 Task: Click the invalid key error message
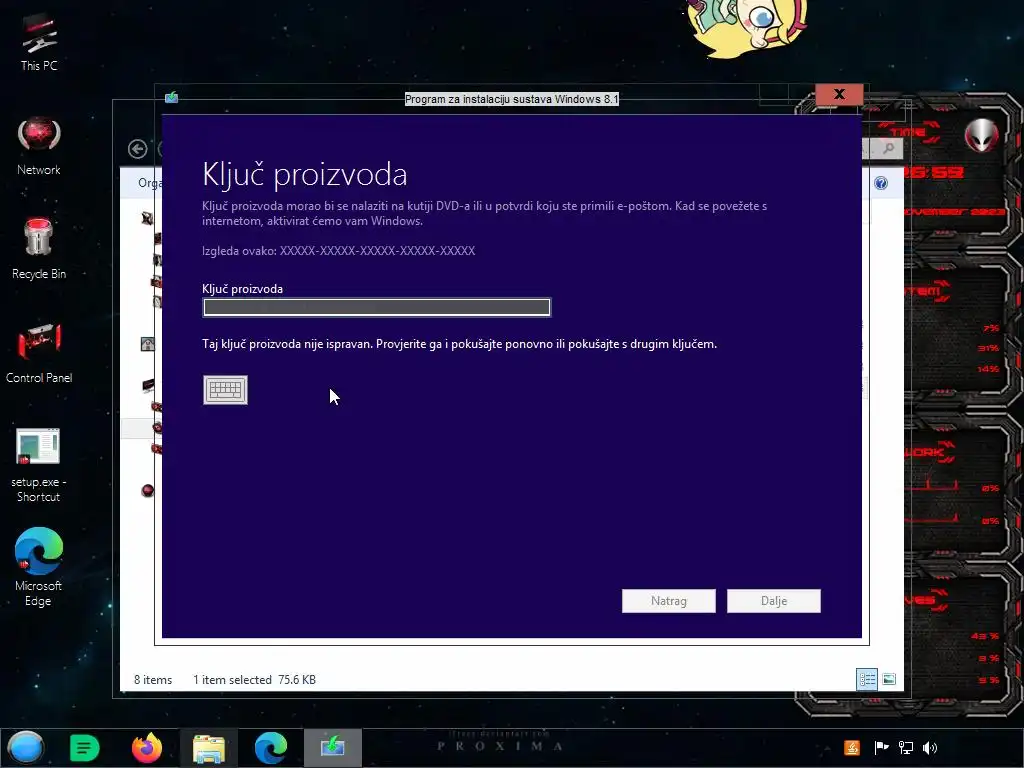tap(459, 344)
